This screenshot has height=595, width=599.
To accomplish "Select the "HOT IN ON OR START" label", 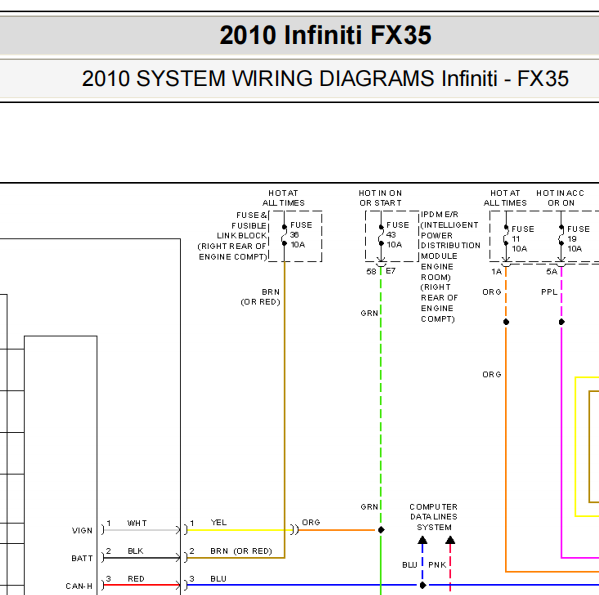I will 380,198.
